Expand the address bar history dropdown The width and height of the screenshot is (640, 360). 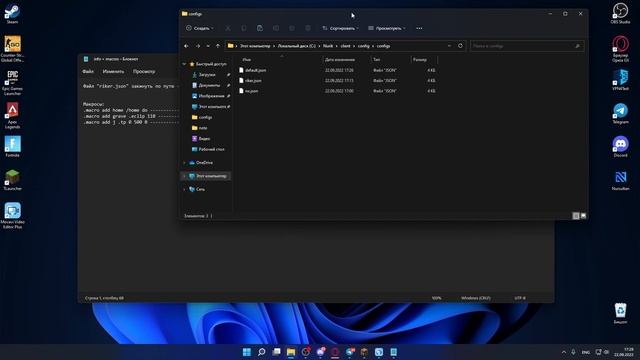click(x=449, y=46)
